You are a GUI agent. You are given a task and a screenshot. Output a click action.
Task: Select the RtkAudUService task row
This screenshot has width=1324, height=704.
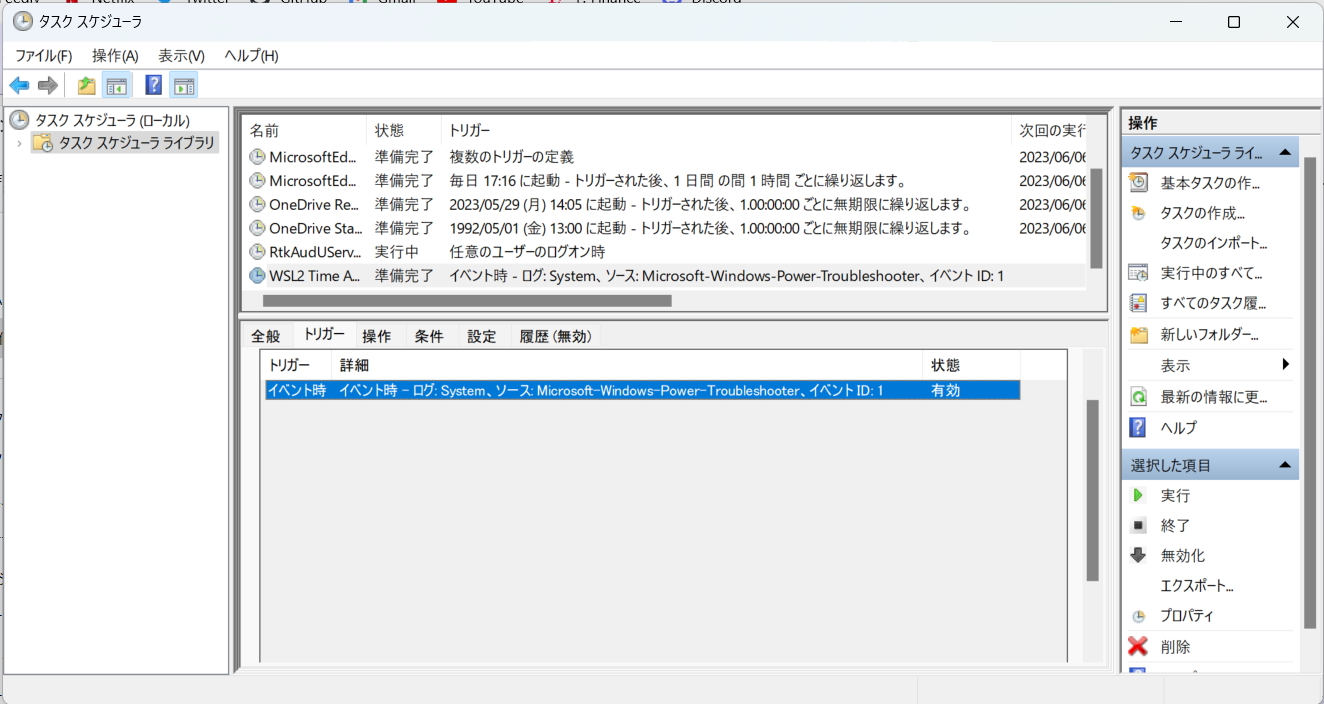pyautogui.click(x=315, y=252)
